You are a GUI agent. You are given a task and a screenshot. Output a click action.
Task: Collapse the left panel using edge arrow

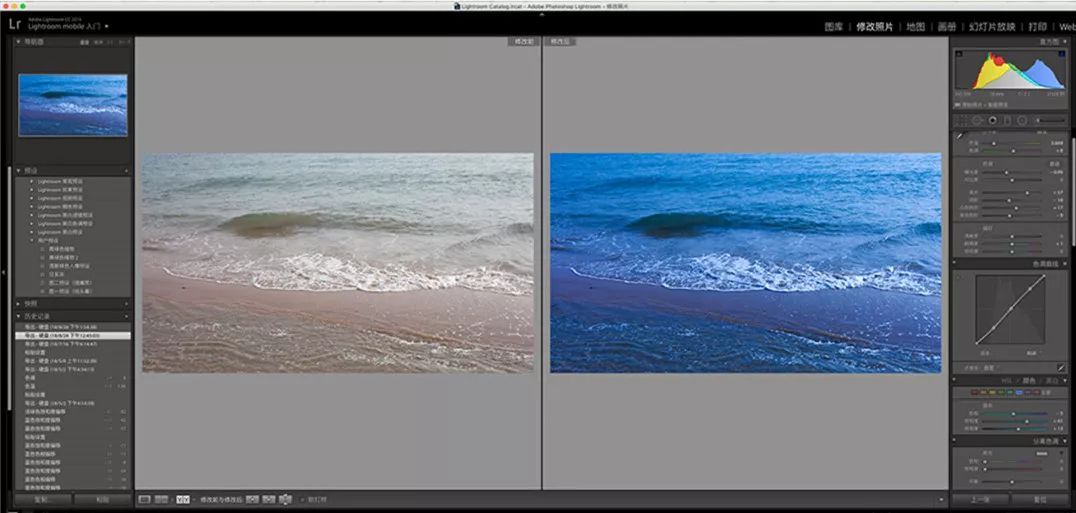4,271
